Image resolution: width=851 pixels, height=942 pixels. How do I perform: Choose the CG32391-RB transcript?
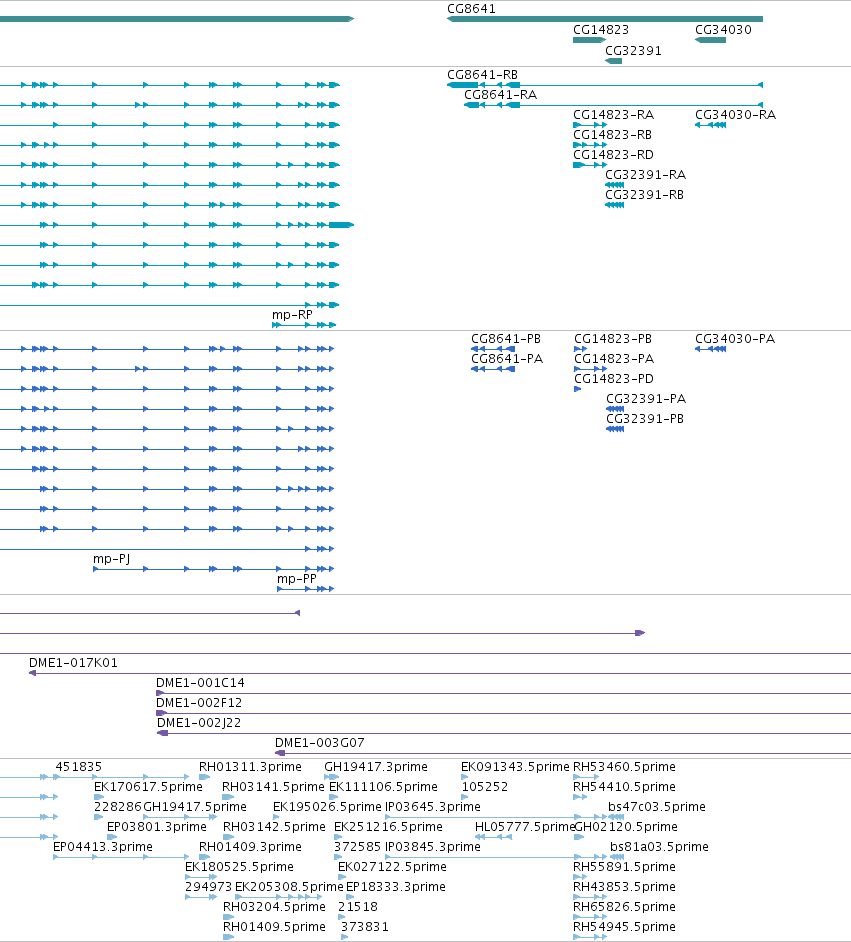click(x=644, y=195)
